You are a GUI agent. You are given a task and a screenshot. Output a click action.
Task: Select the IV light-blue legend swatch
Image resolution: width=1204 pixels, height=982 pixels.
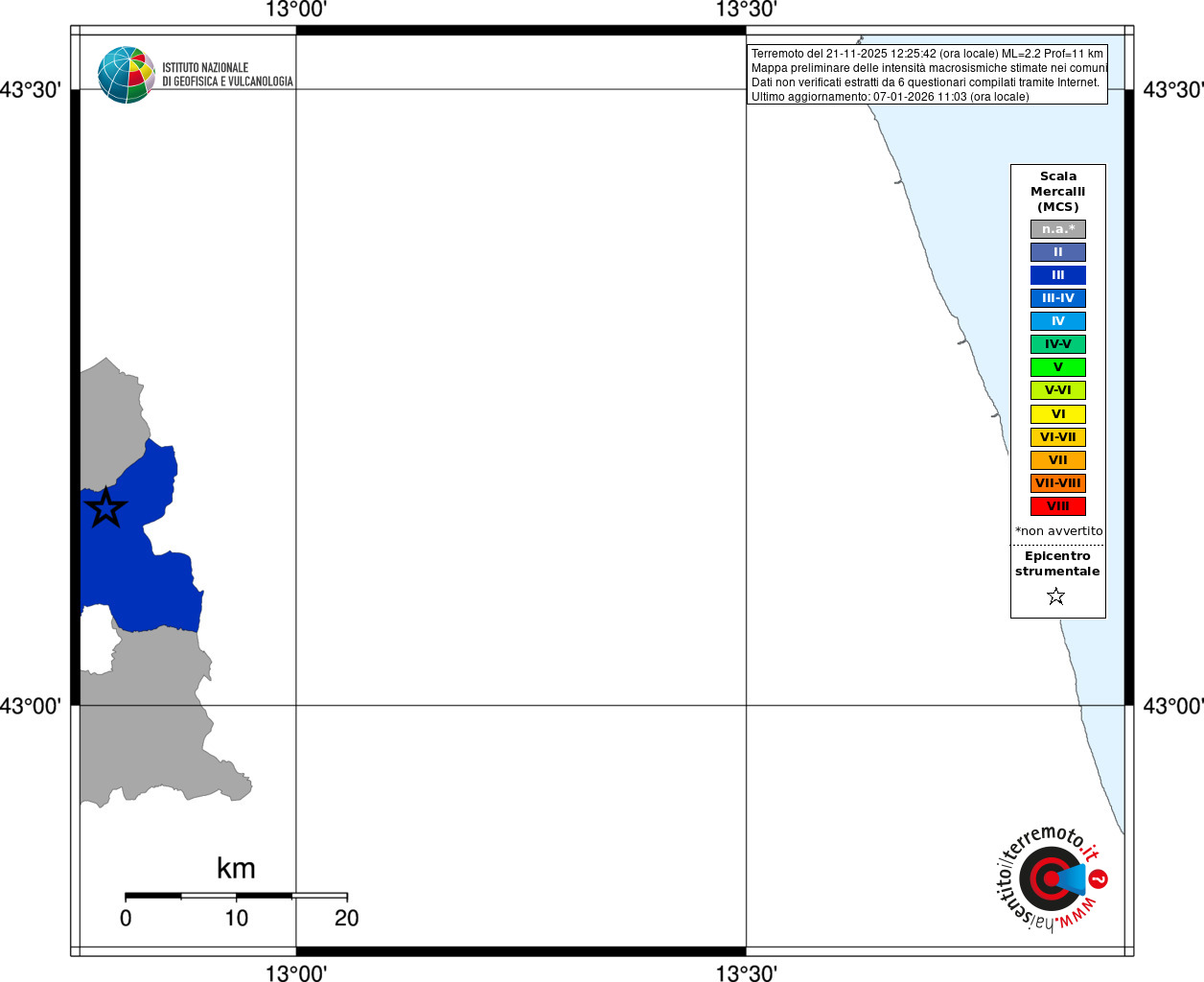coord(1058,321)
